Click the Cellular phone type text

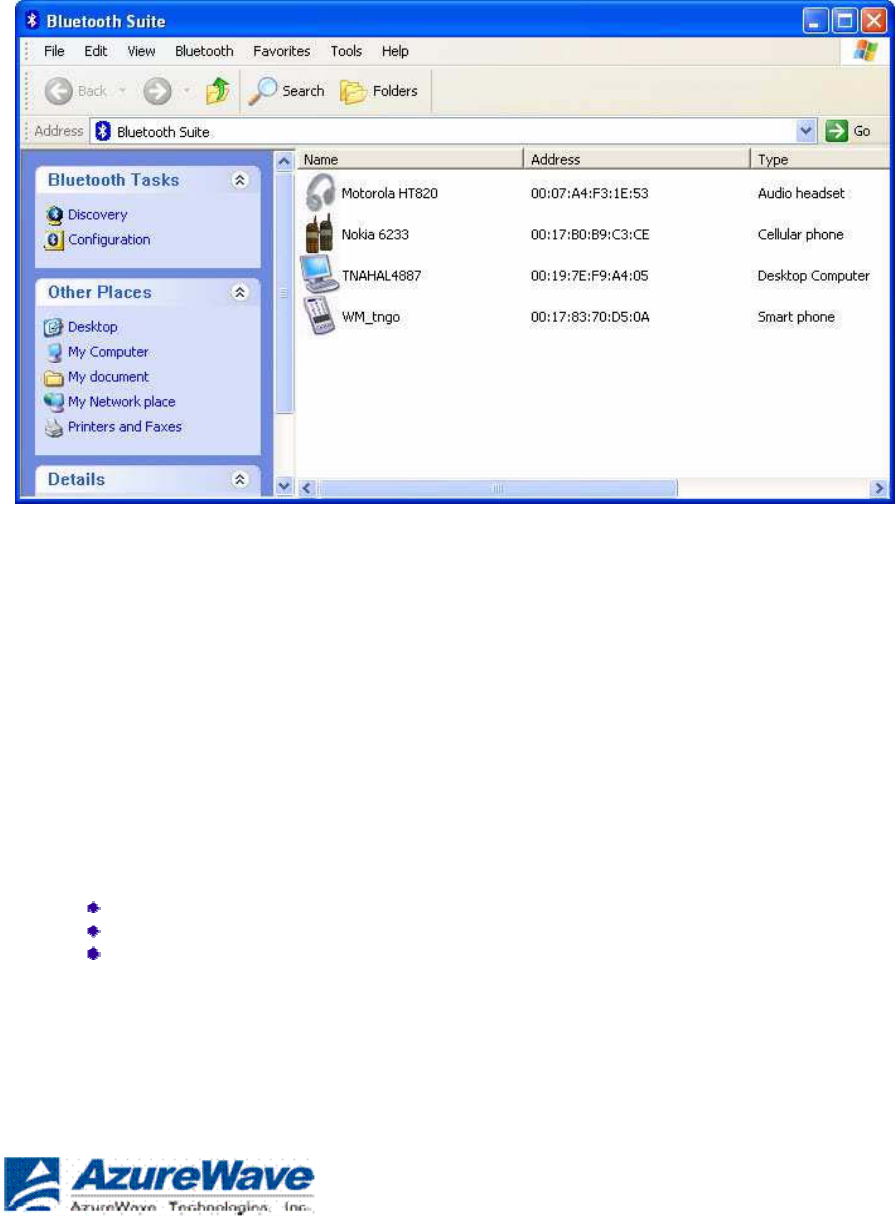click(801, 235)
